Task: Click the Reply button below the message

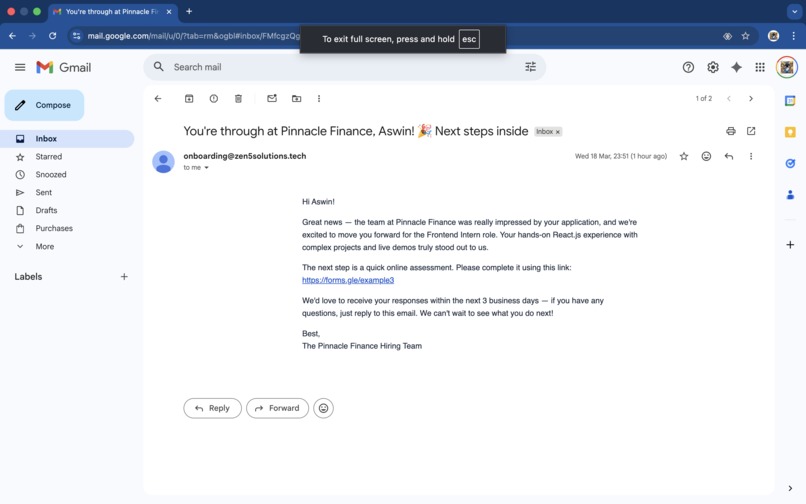Action: tap(212, 408)
